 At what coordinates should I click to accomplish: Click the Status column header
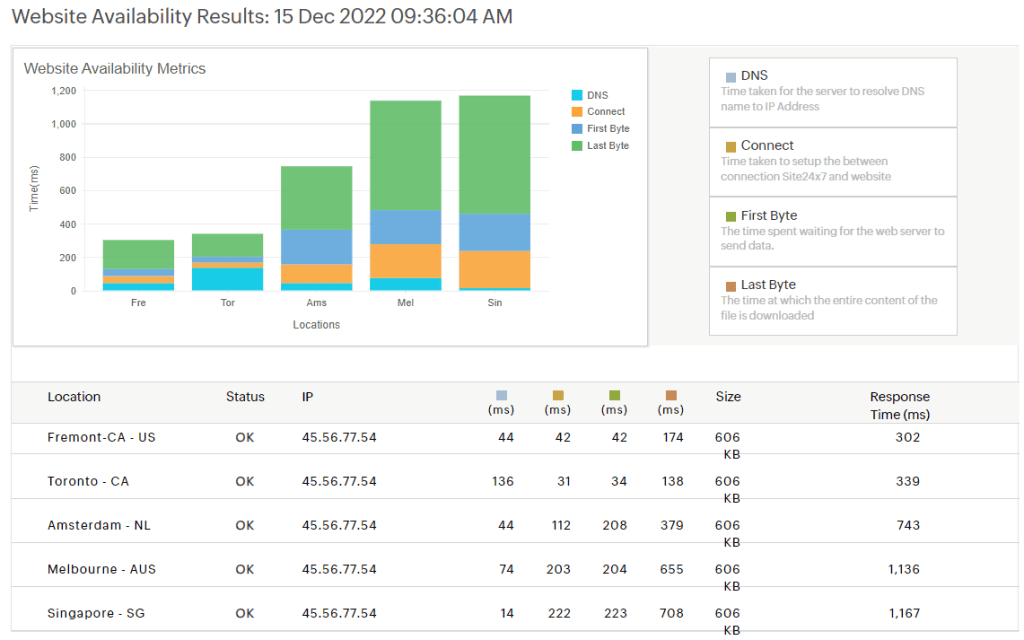click(245, 397)
